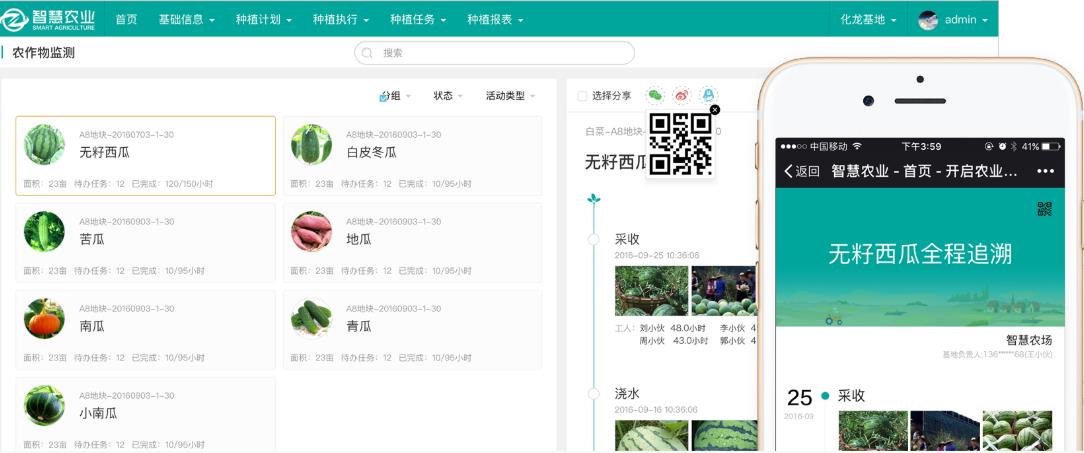The image size is (1084, 453).
Task: Select the 无籽西瓜 crop card
Action: pyautogui.click(x=145, y=155)
